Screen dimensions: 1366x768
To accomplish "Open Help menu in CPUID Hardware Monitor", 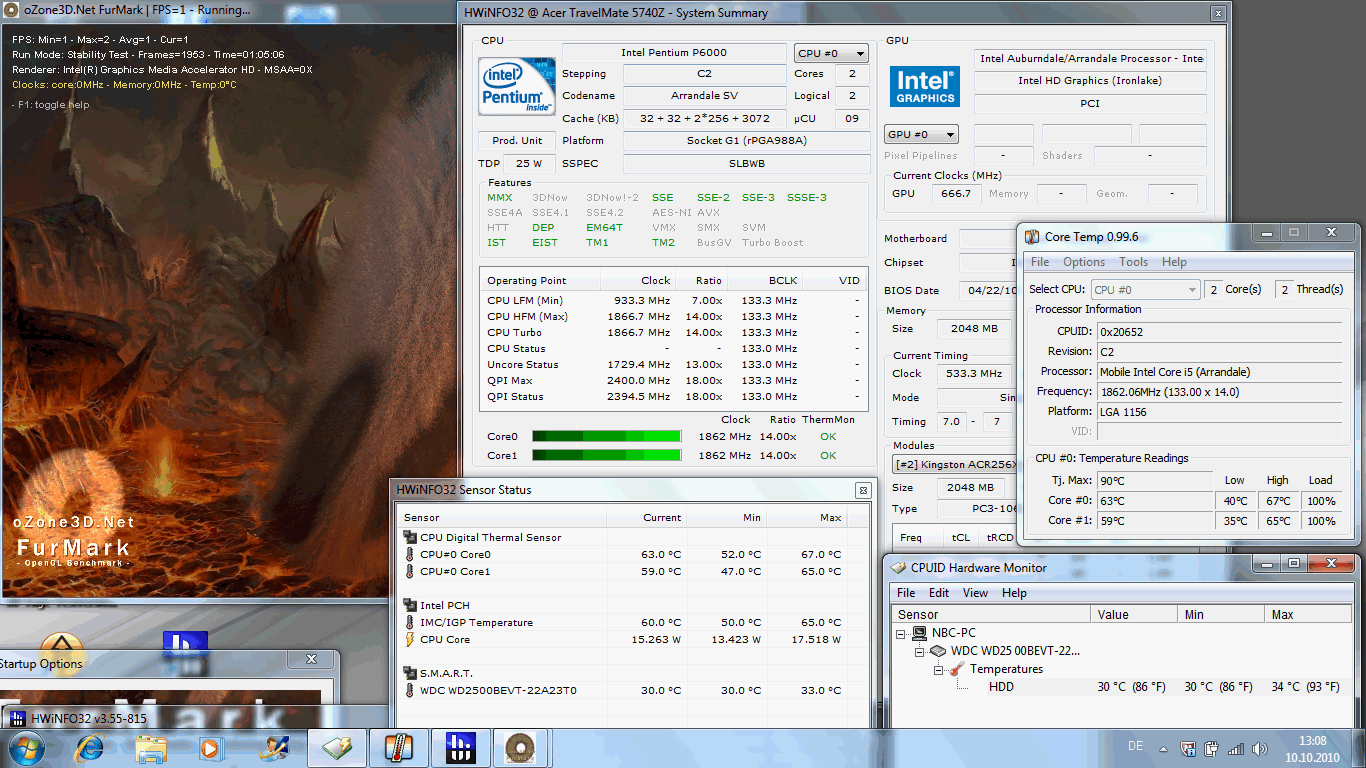I will 1014,593.
